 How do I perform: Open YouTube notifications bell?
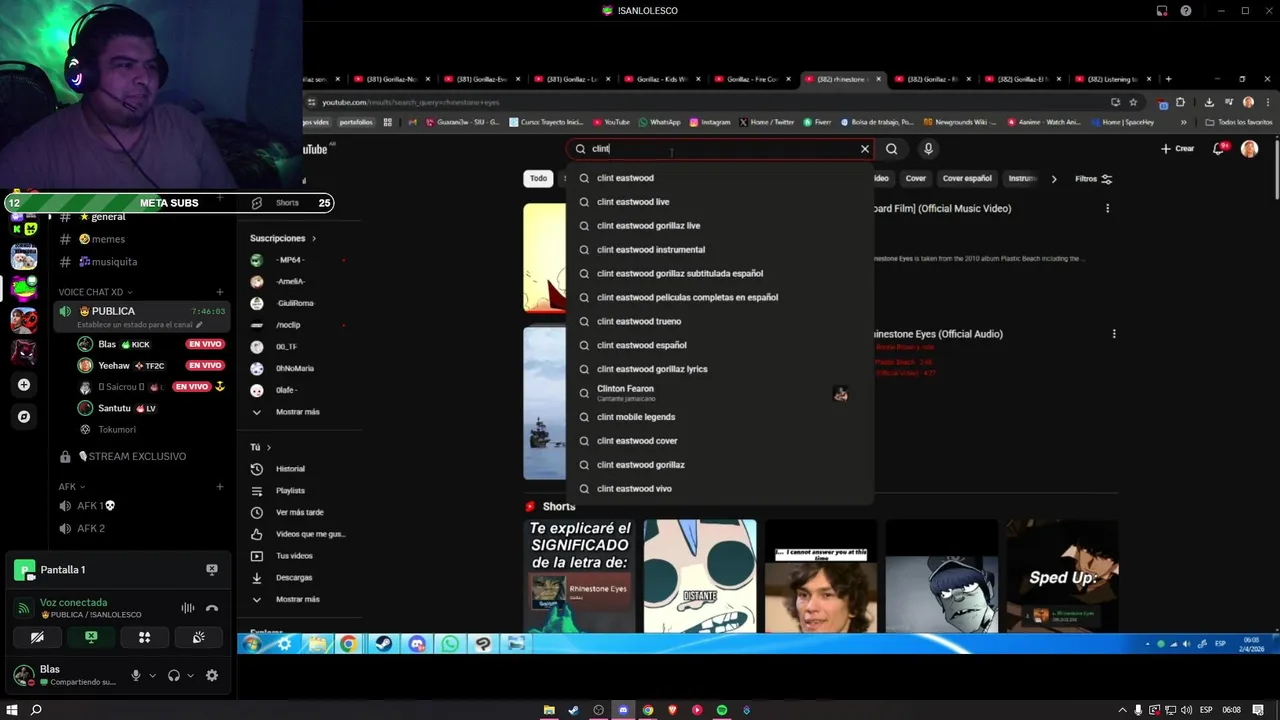tap(1219, 149)
